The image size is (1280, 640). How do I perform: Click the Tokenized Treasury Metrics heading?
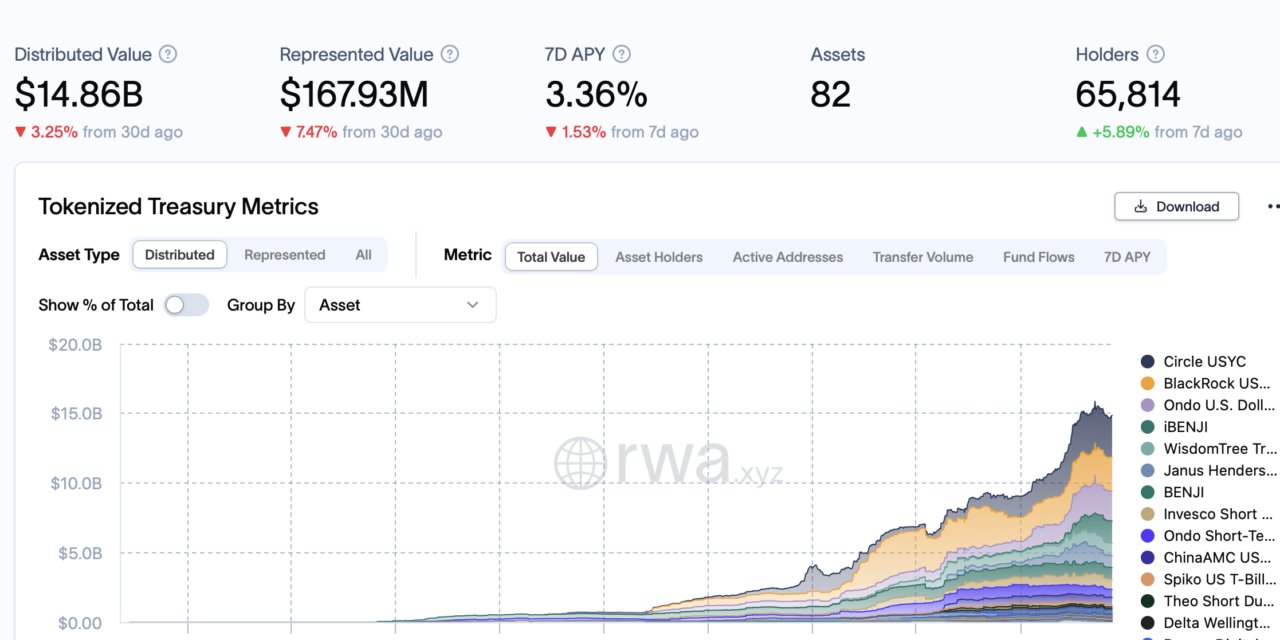179,207
